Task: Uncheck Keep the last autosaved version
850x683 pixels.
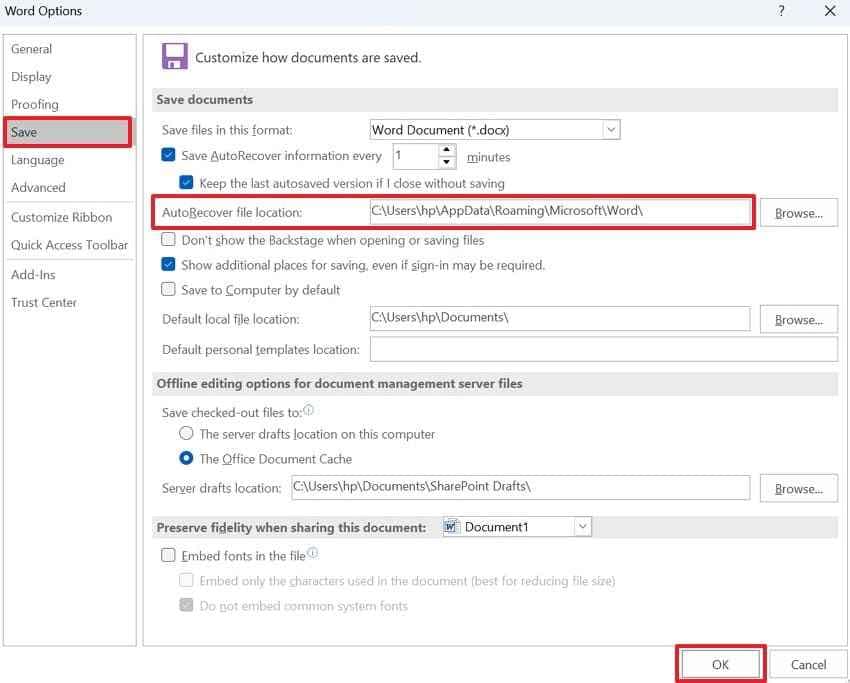Action: [x=186, y=183]
